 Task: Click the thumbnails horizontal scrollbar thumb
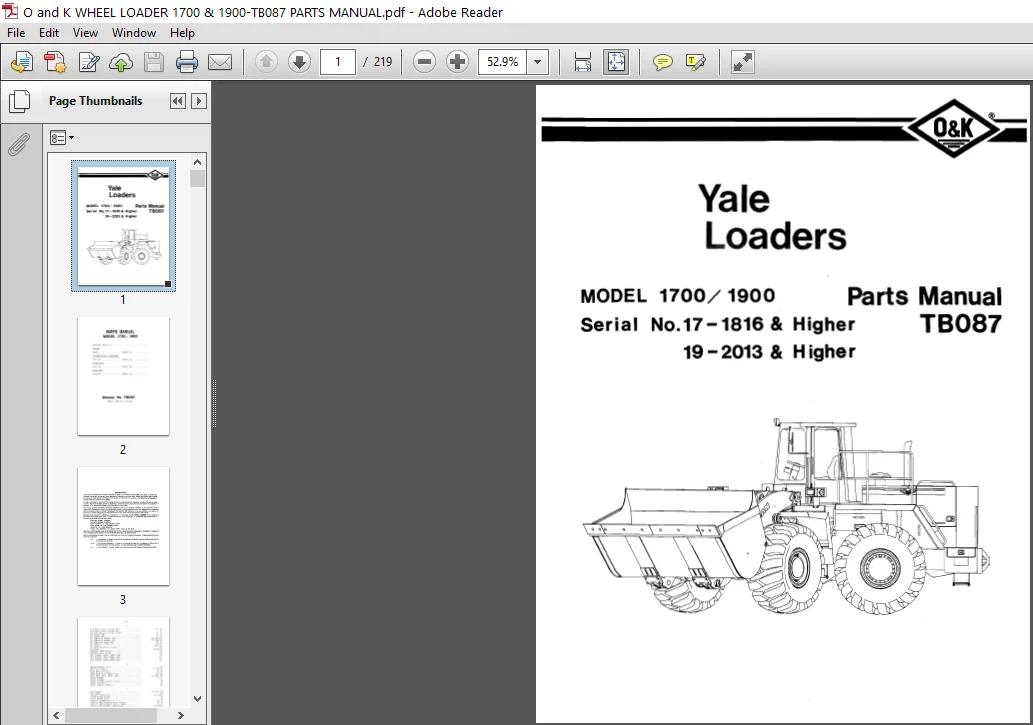pos(111,715)
